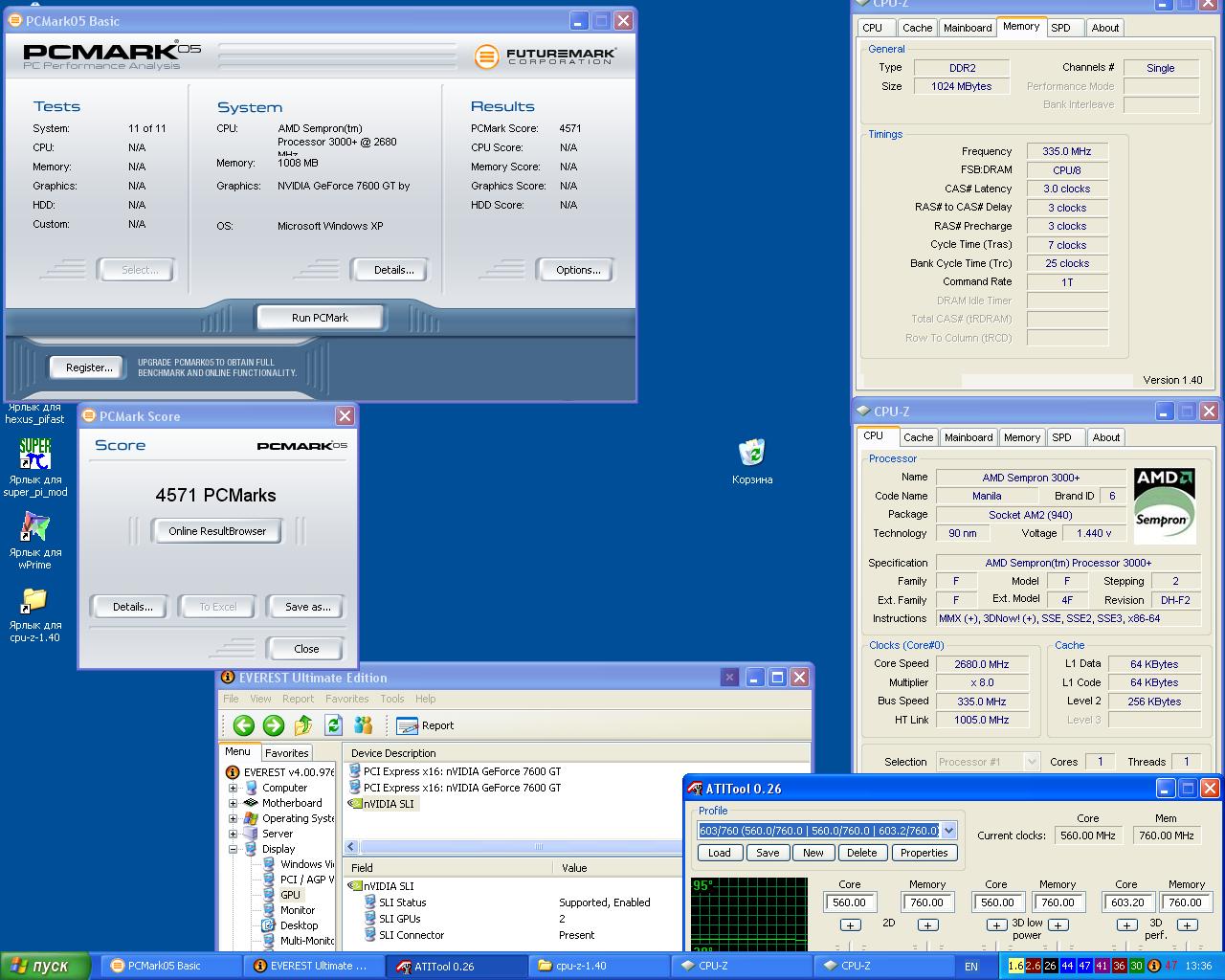Click the plus button under ATITool's 2D Core field
1225x980 pixels.
click(850, 925)
